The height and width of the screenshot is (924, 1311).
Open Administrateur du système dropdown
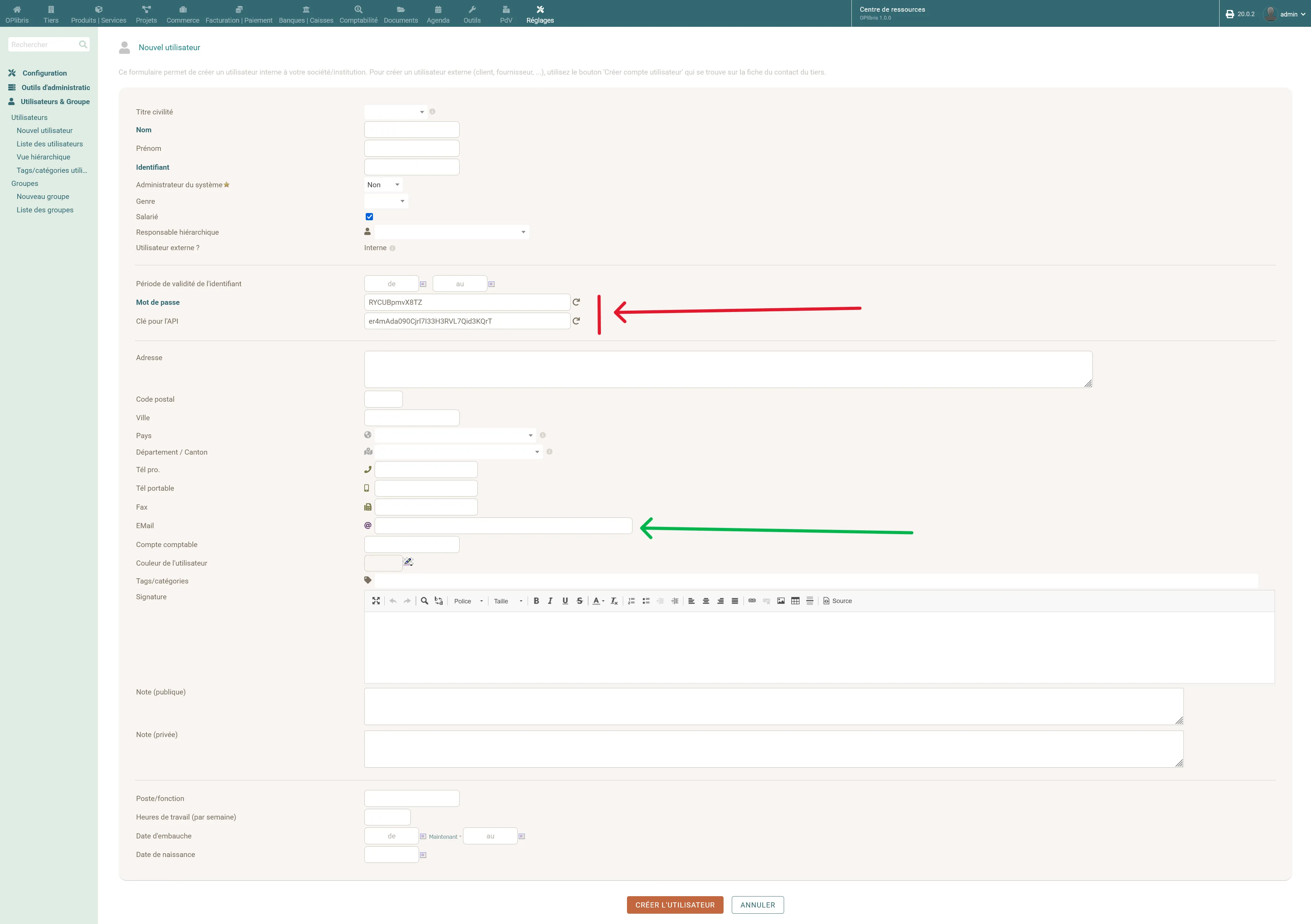(383, 185)
